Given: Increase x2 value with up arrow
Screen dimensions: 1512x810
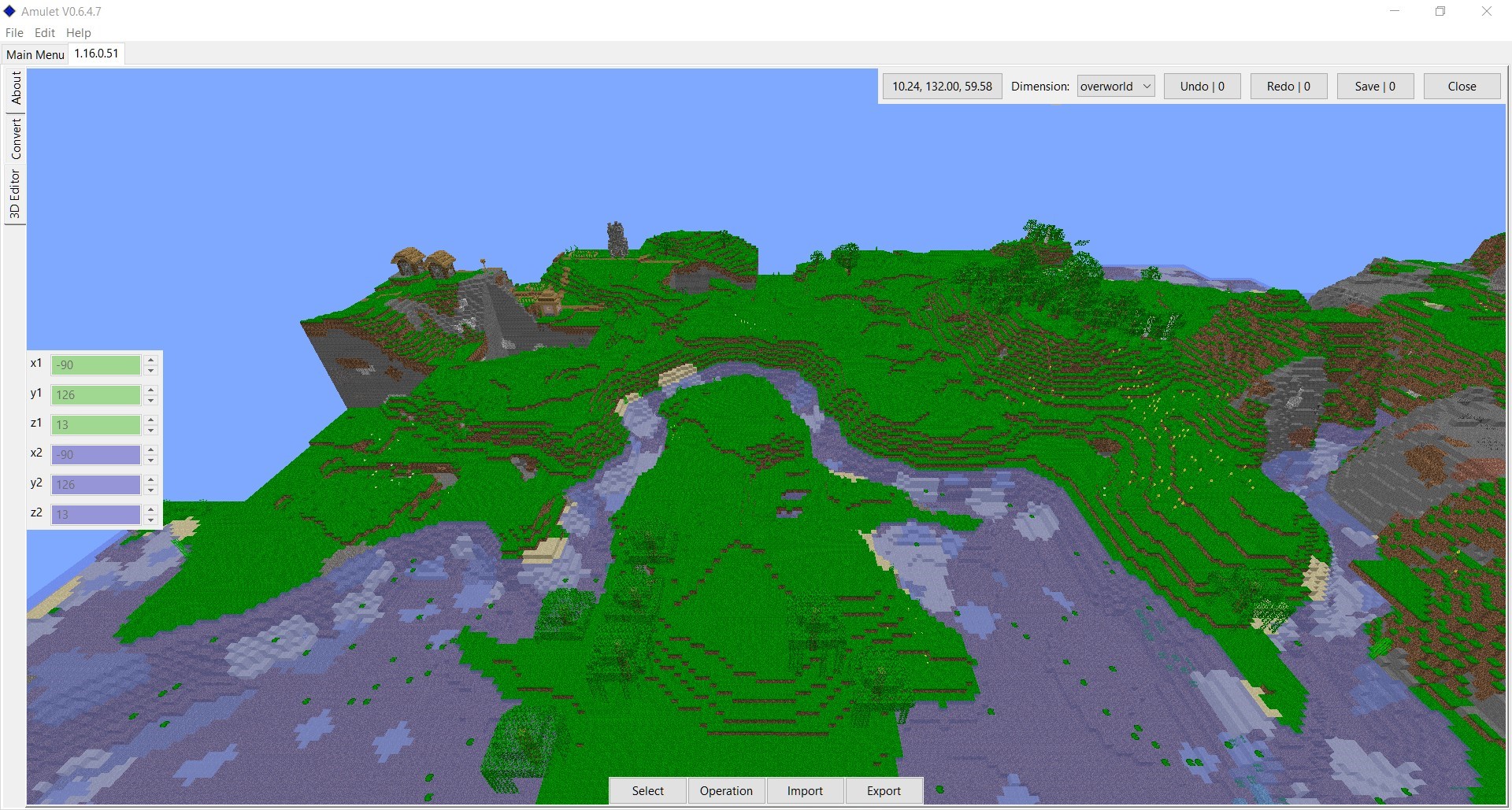Looking at the screenshot, I should 150,449.
